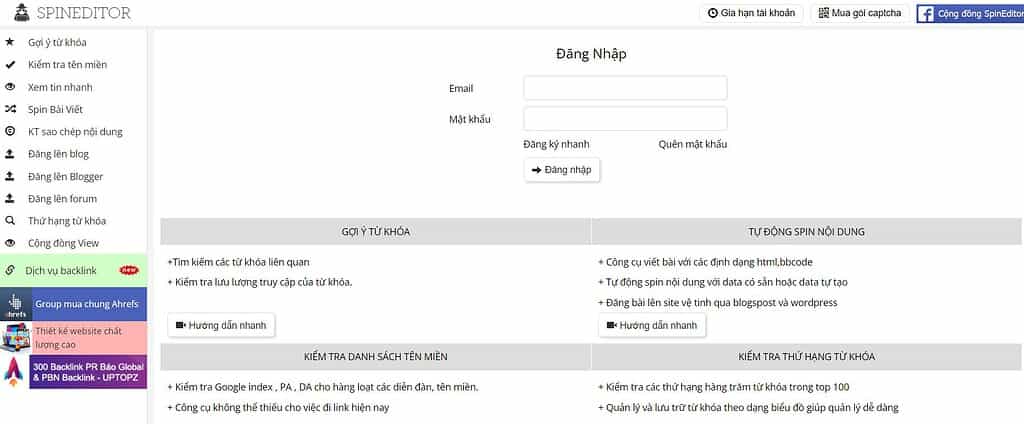The width and height of the screenshot is (1024, 424).
Task: Click the SPINEDITOR brand title
Action: pos(84,13)
